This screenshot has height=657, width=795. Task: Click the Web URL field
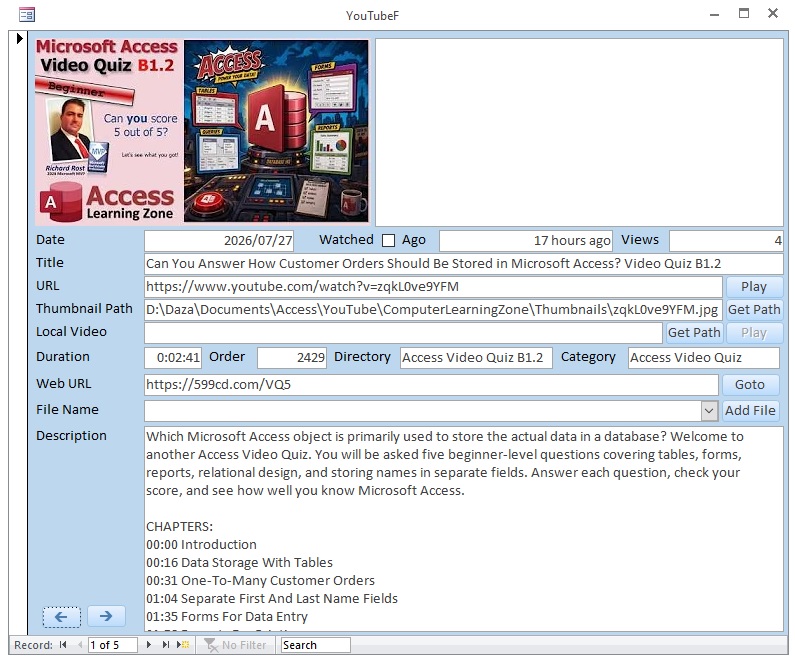[x=431, y=385]
